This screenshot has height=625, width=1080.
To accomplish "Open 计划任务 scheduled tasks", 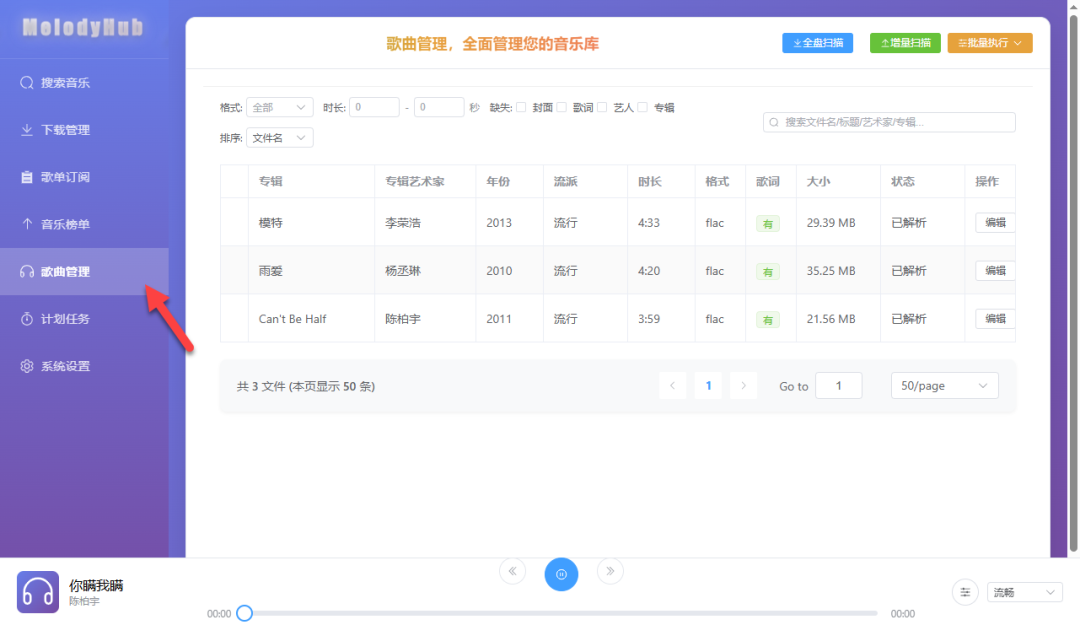I will (65, 319).
